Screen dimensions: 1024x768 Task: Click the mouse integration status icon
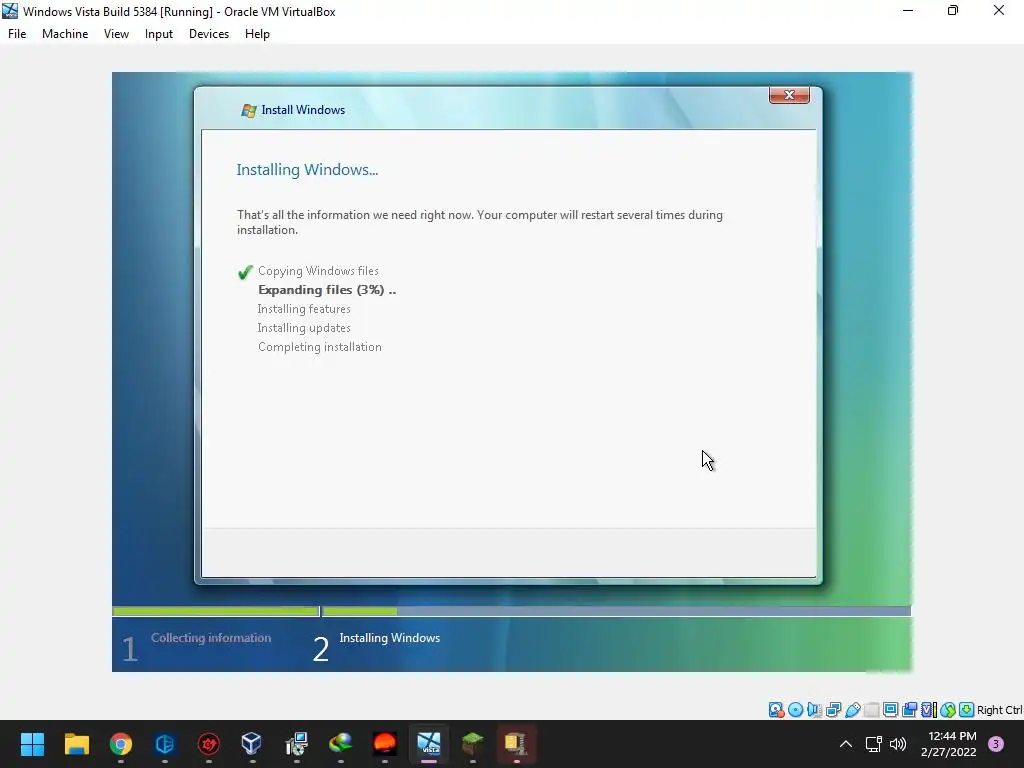click(948, 710)
